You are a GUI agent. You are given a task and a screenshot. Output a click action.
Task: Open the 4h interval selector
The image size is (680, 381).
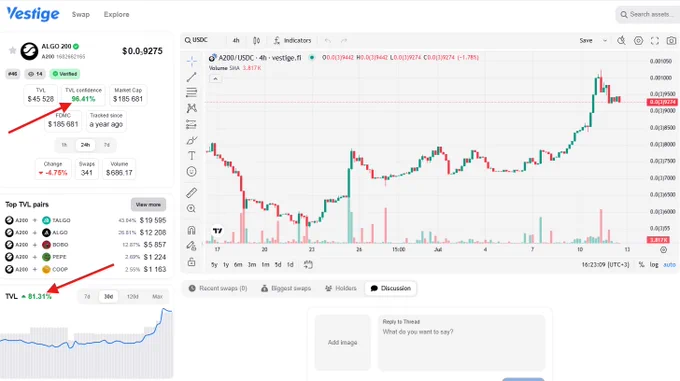(236, 40)
